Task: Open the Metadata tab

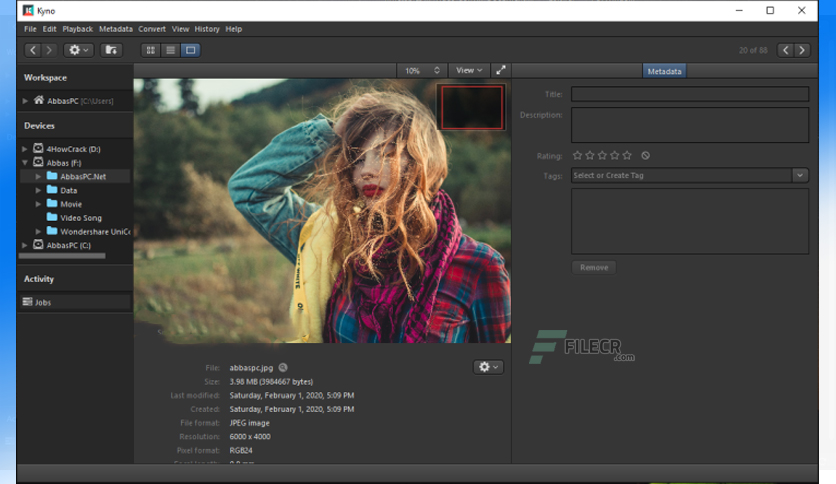Action: (664, 71)
